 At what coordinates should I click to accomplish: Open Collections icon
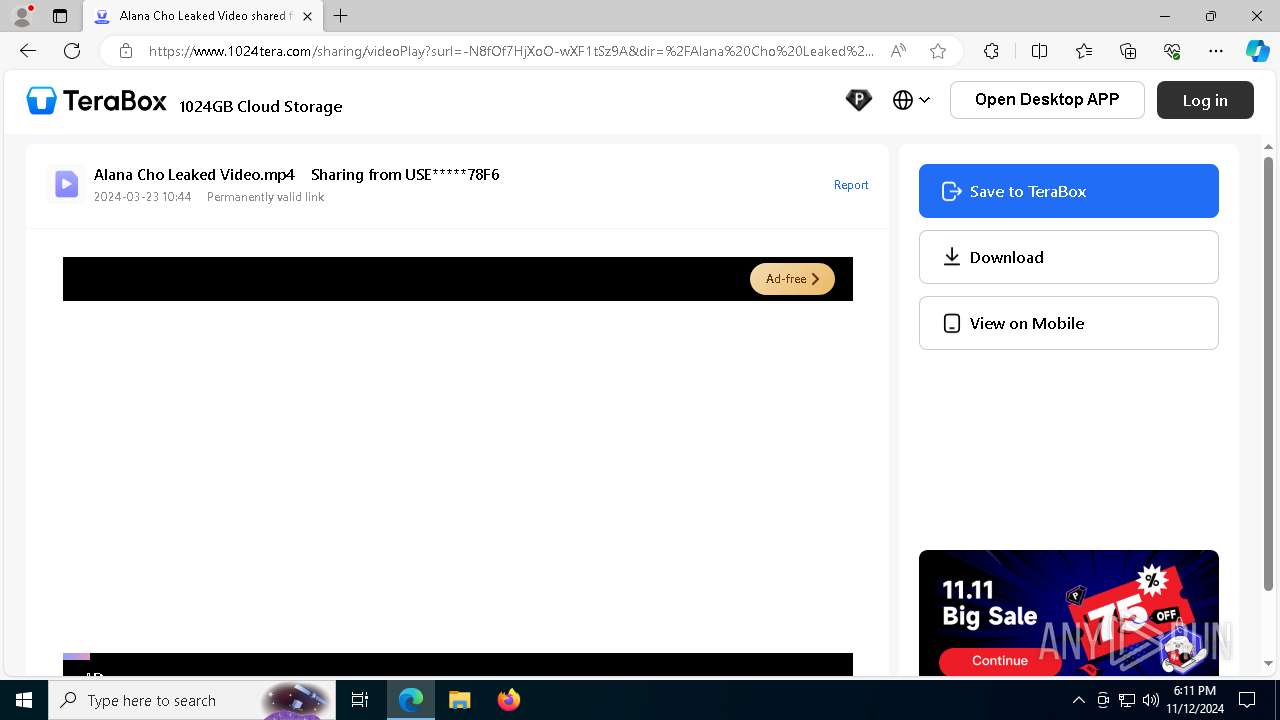(x=1128, y=51)
